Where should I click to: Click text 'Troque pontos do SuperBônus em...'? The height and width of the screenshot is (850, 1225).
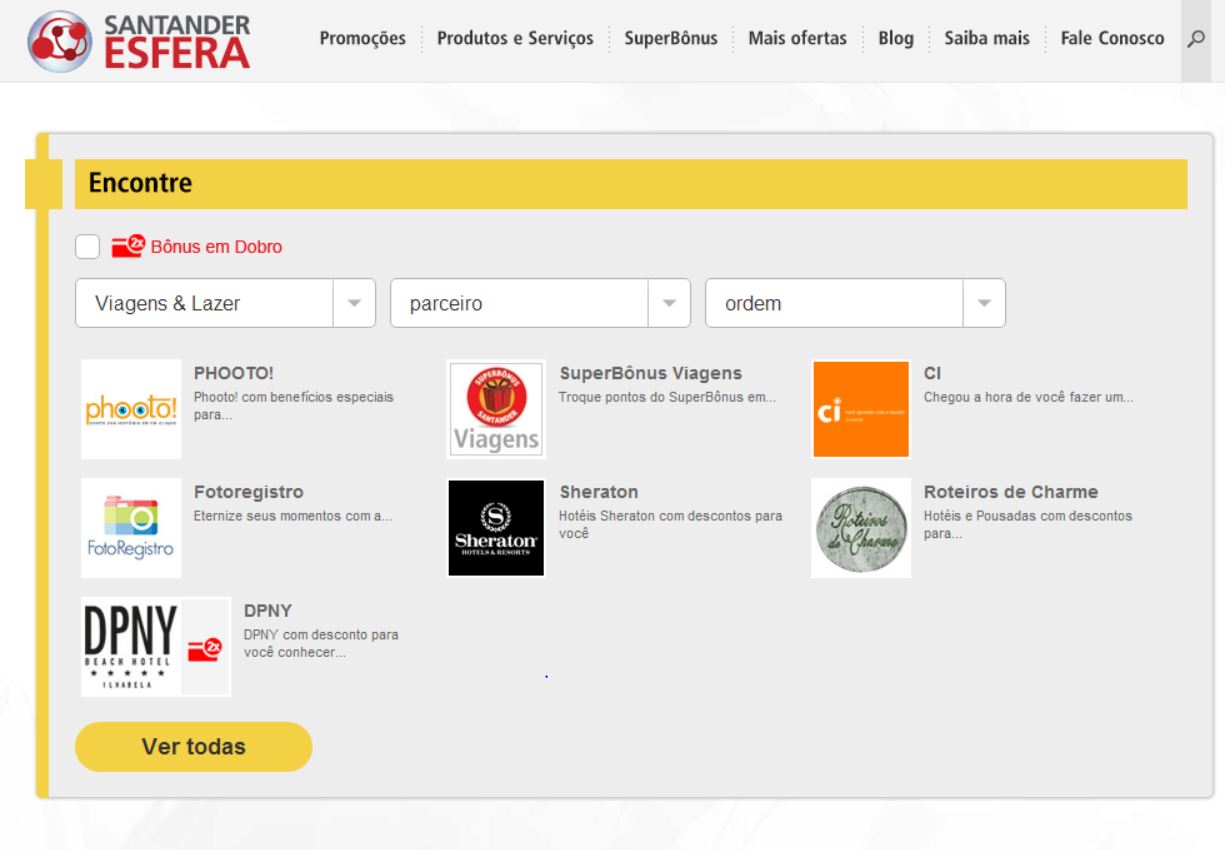click(667, 398)
